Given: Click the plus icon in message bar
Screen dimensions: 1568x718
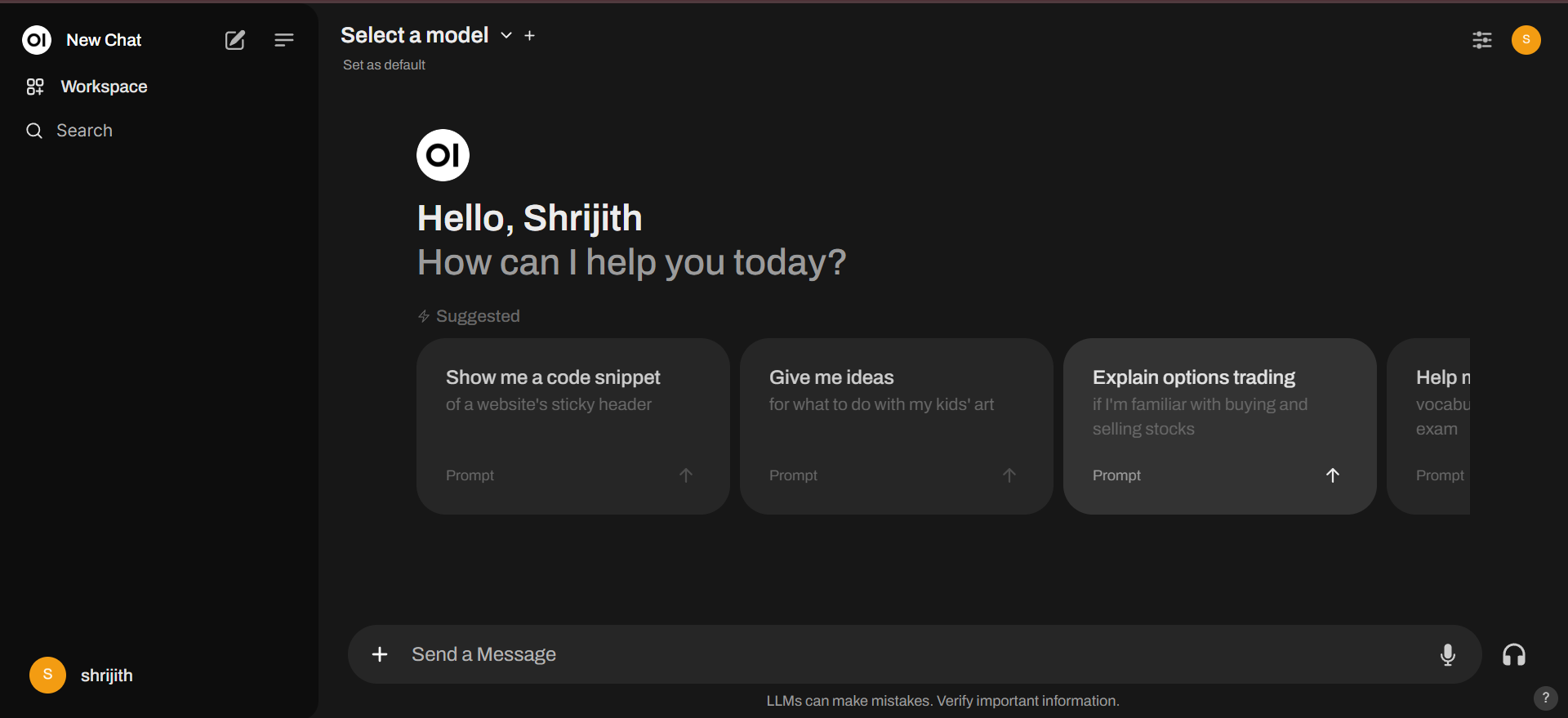Looking at the screenshot, I should [380, 654].
